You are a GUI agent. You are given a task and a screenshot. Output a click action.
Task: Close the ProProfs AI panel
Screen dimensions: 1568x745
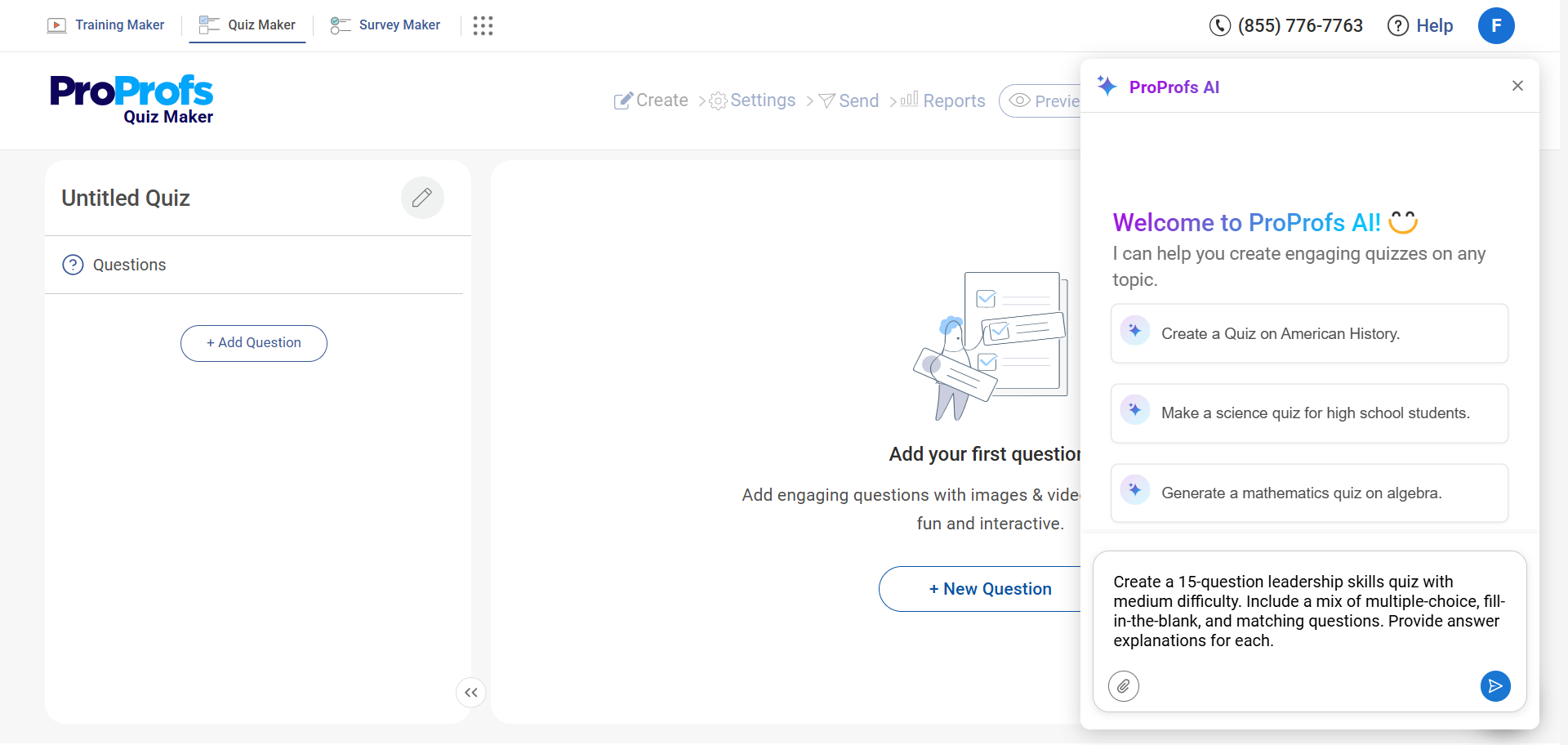coord(1517,85)
